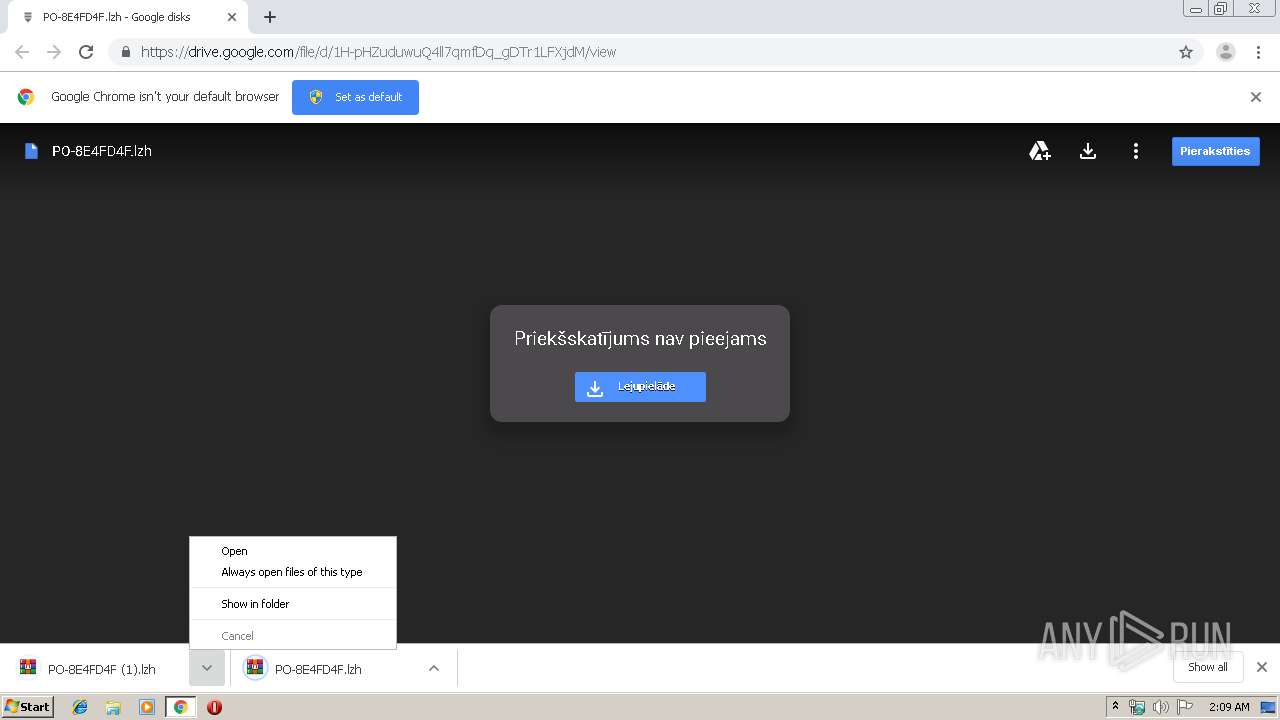Restore down the Chrome window
Image resolution: width=1280 pixels, height=720 pixels.
[x=1222, y=9]
